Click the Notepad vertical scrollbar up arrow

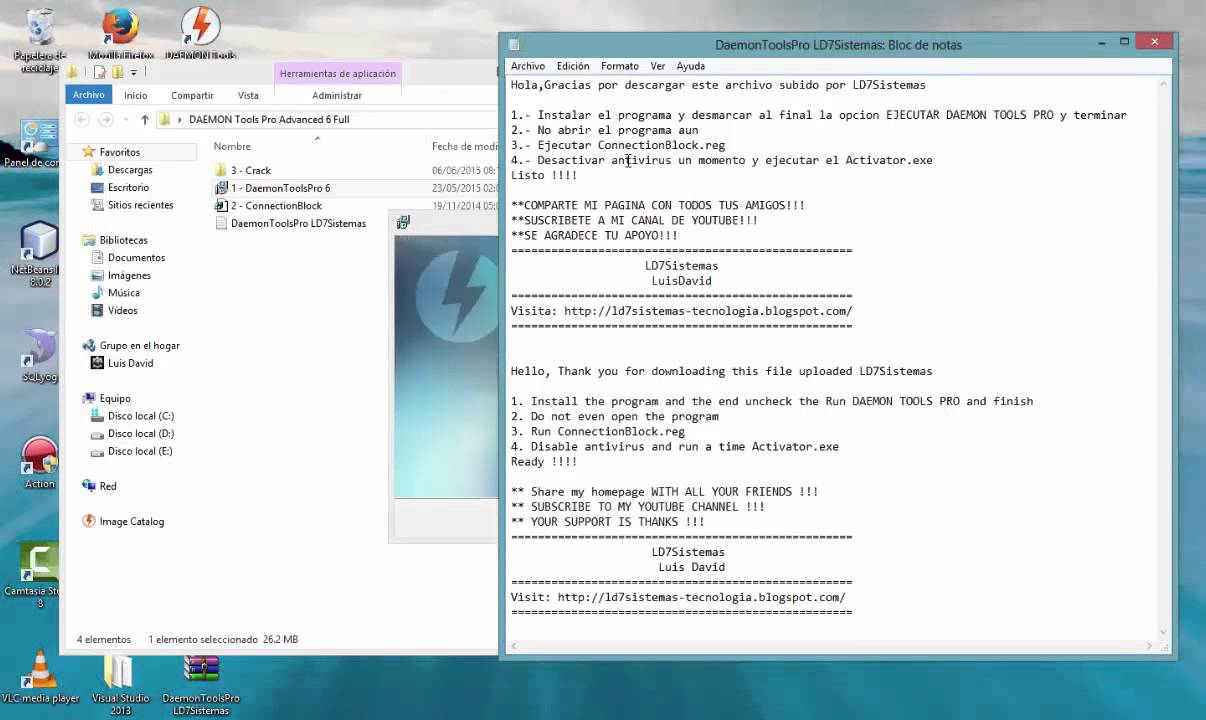tap(1163, 85)
